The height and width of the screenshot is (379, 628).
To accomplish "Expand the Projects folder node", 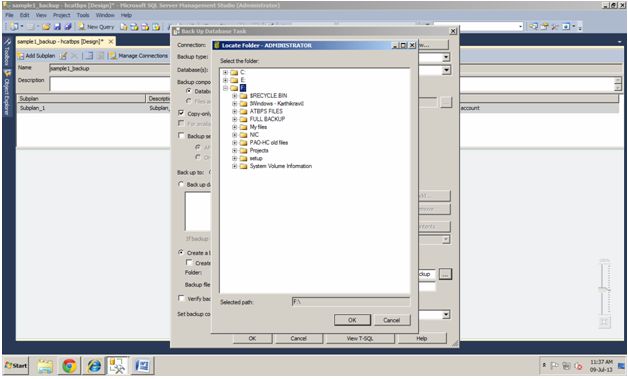I will click(235, 151).
